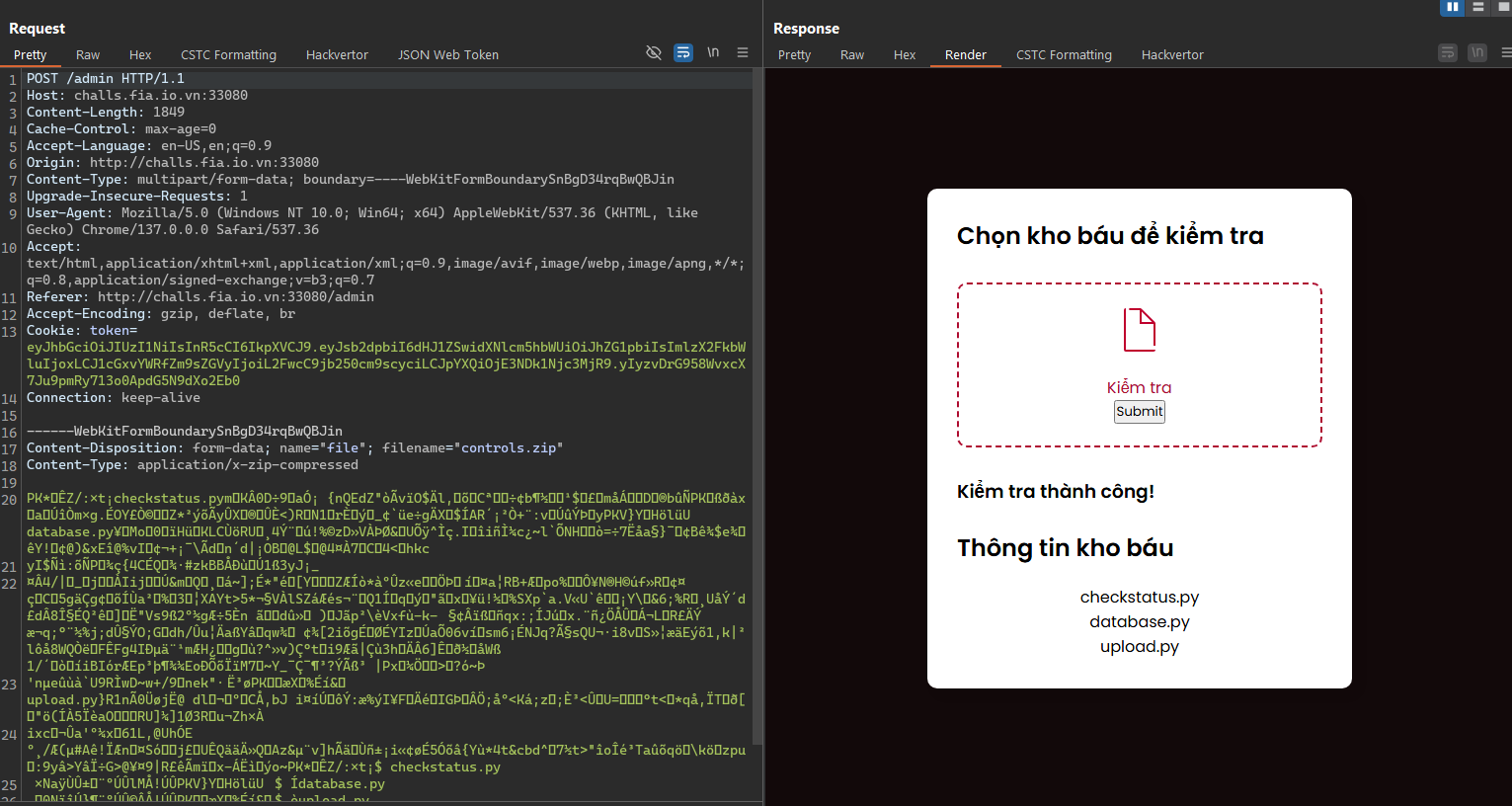The height and width of the screenshot is (806, 1512).
Task: Toggle hidden-content eye icon in Request panel
Action: click(x=654, y=52)
